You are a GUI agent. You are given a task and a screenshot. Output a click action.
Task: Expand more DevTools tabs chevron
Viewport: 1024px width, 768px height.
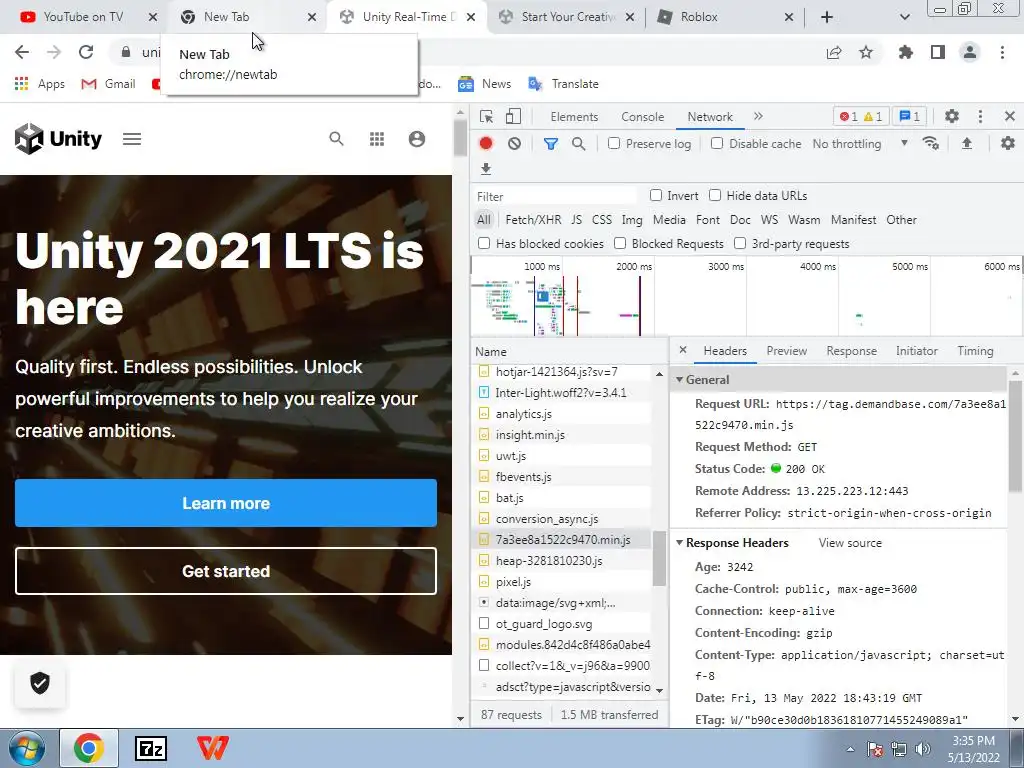click(x=758, y=116)
